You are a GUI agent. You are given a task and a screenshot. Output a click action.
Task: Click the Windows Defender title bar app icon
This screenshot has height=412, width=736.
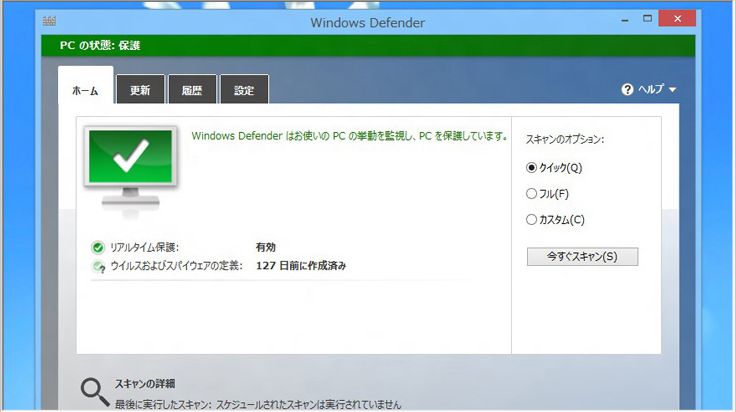point(49,21)
